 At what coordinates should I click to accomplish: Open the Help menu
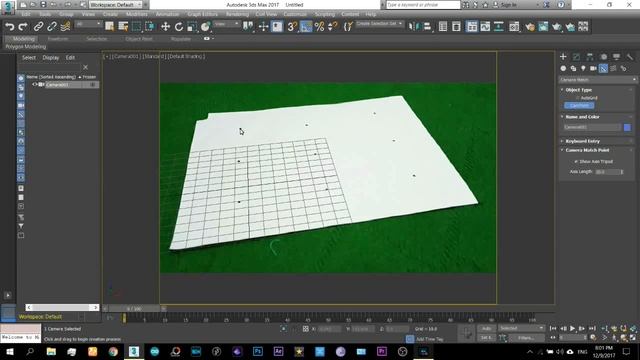tap(371, 14)
